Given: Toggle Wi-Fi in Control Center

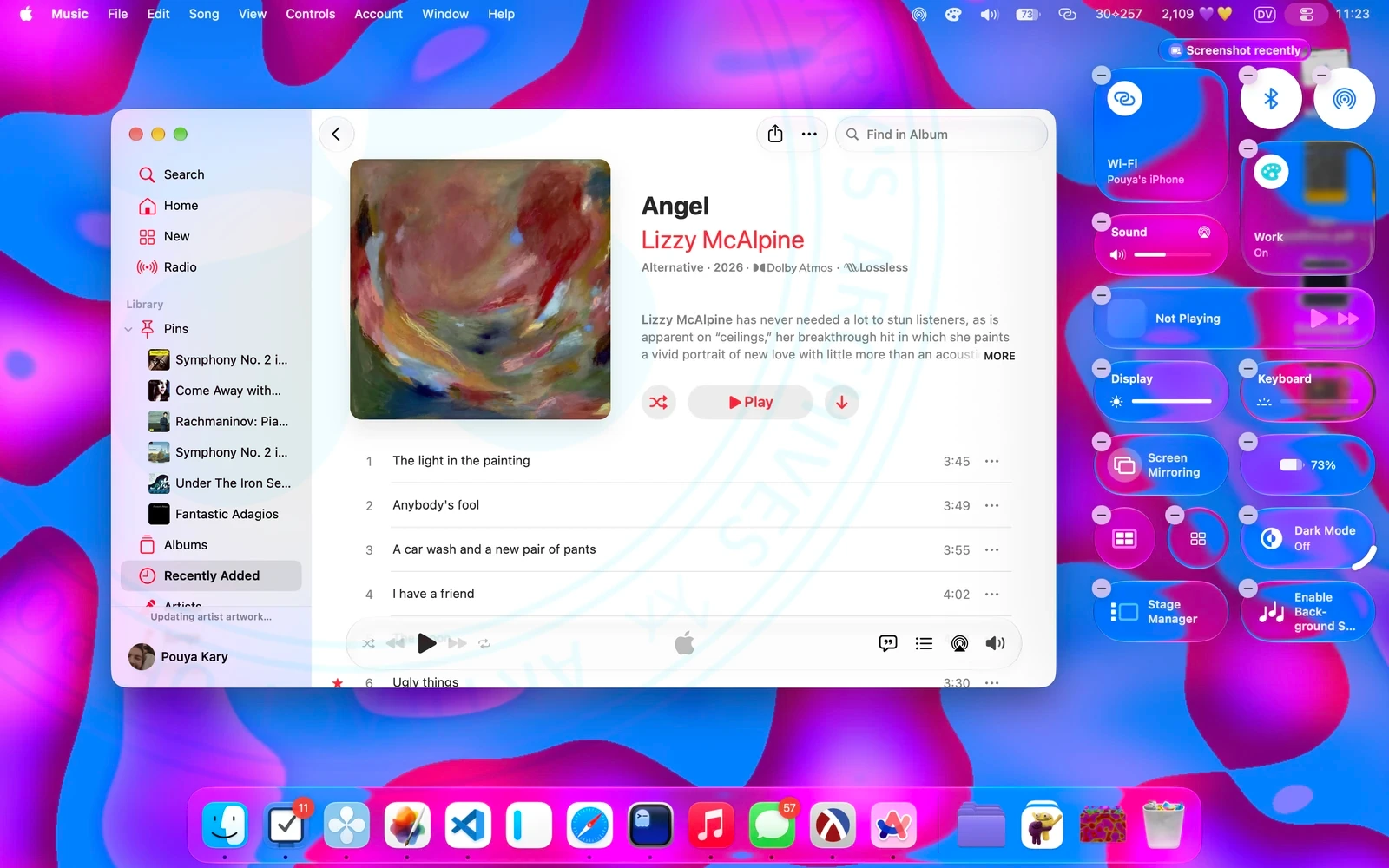Looking at the screenshot, I should pos(1124,99).
